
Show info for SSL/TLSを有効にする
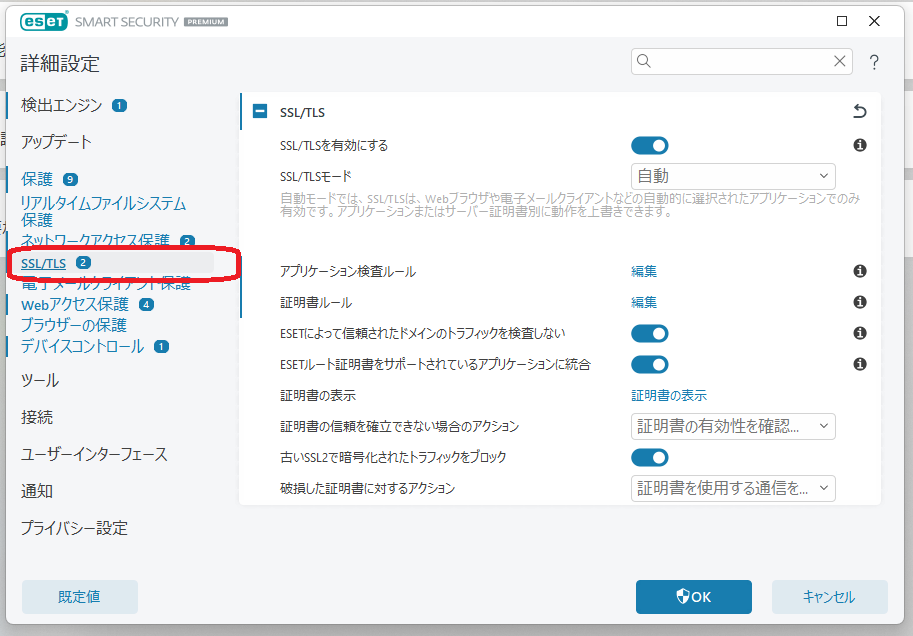coord(859,145)
